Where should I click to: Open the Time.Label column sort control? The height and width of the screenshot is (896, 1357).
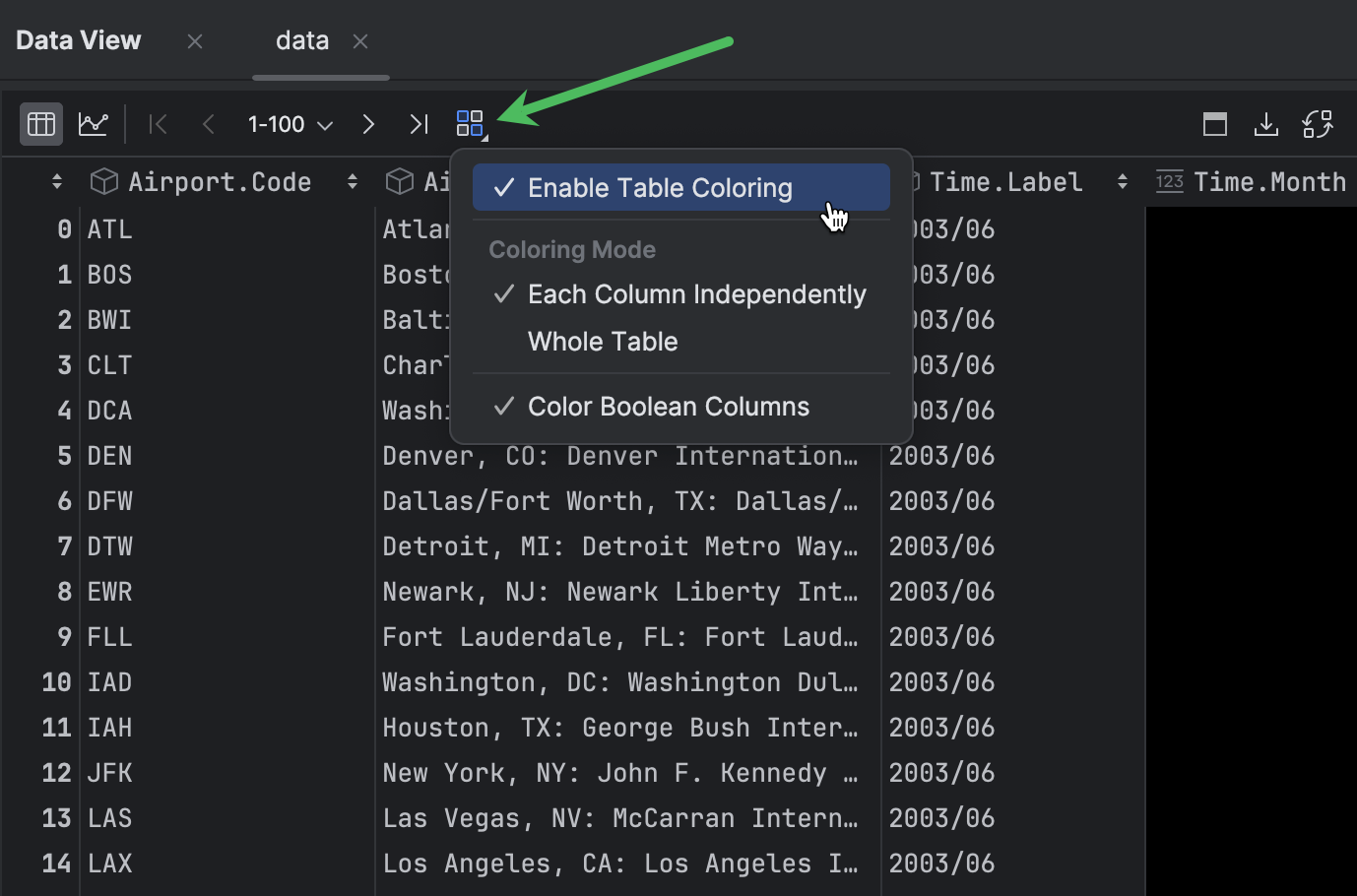point(1123,181)
